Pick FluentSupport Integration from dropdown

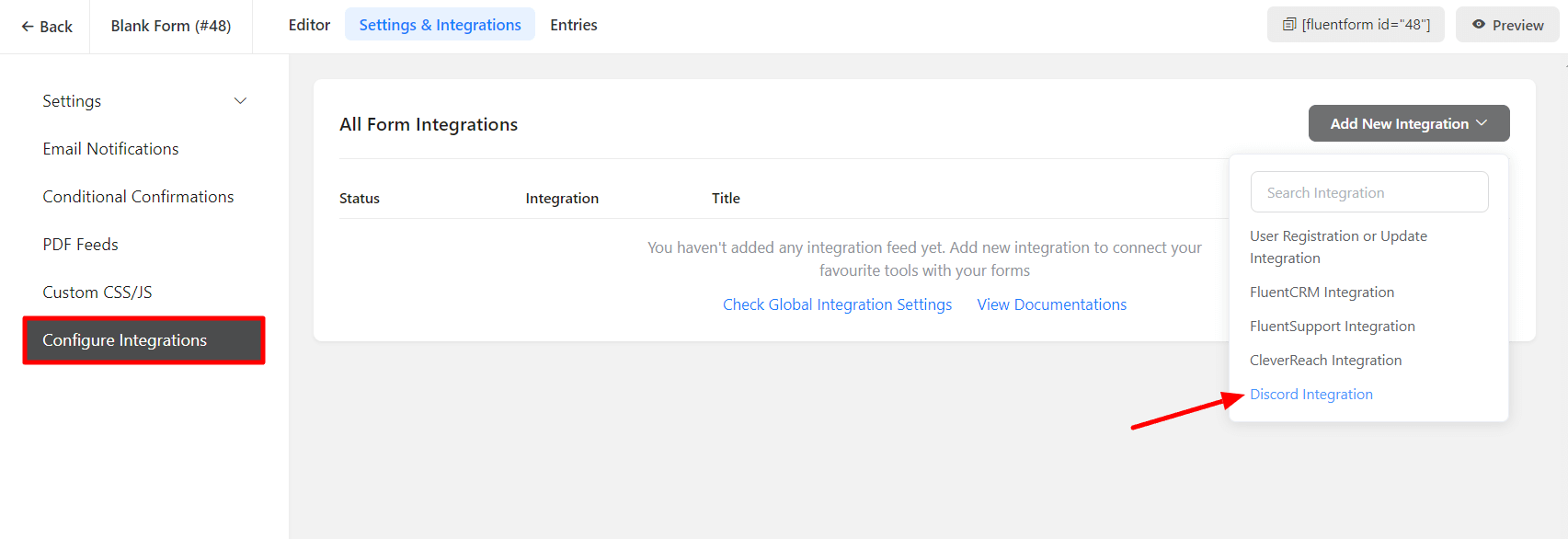1332,327
